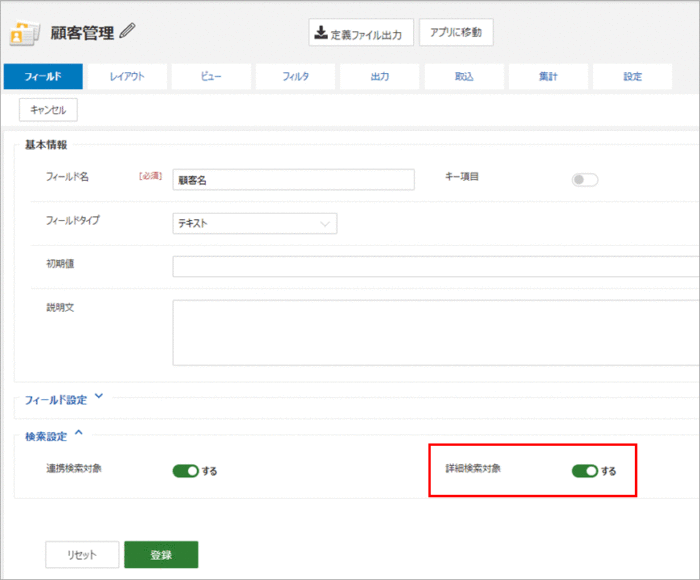Click the 顧客管理 title text
Viewport: 700px width, 580px height.
82,33
